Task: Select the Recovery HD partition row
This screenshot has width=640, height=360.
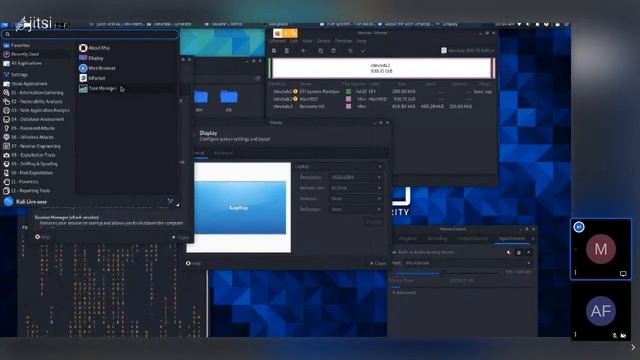Action: (x=382, y=106)
